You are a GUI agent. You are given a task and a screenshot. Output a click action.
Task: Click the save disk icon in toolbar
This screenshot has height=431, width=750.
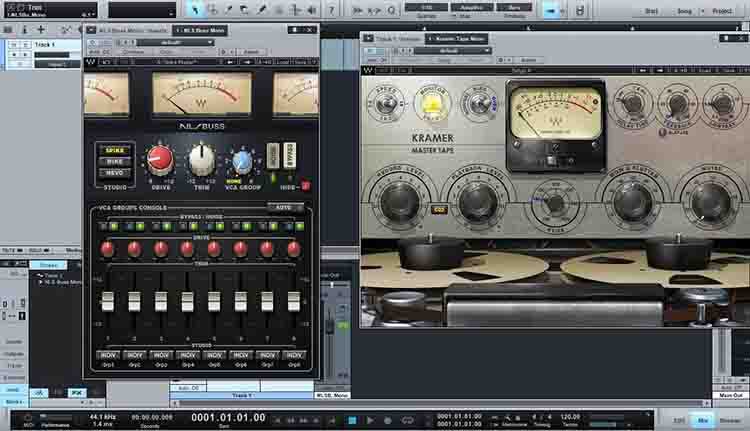579,10
